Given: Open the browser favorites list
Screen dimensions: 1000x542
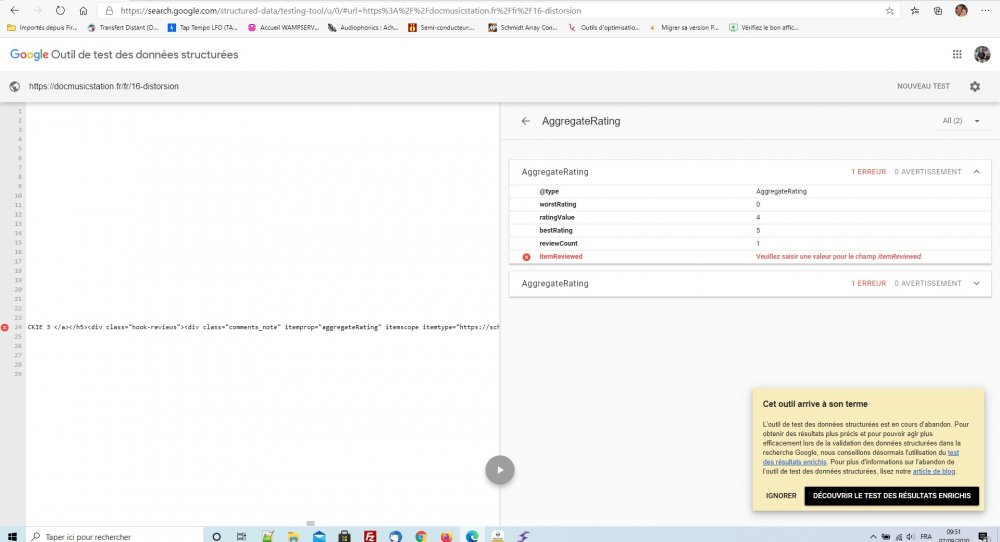Looking at the screenshot, I should click(x=915, y=10).
